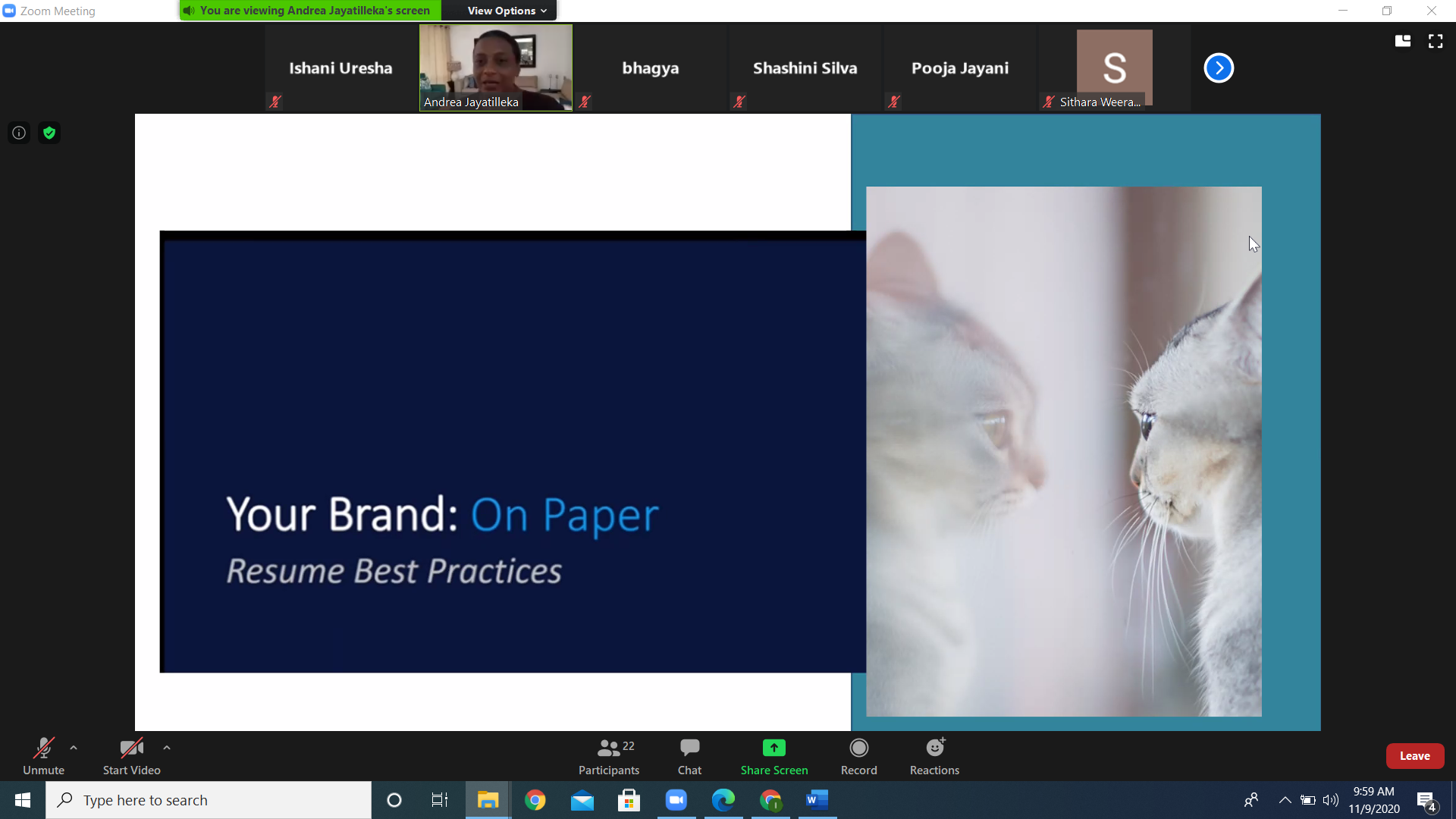Click the Share Screen button
This screenshot has width=1456, height=819.
click(x=774, y=756)
